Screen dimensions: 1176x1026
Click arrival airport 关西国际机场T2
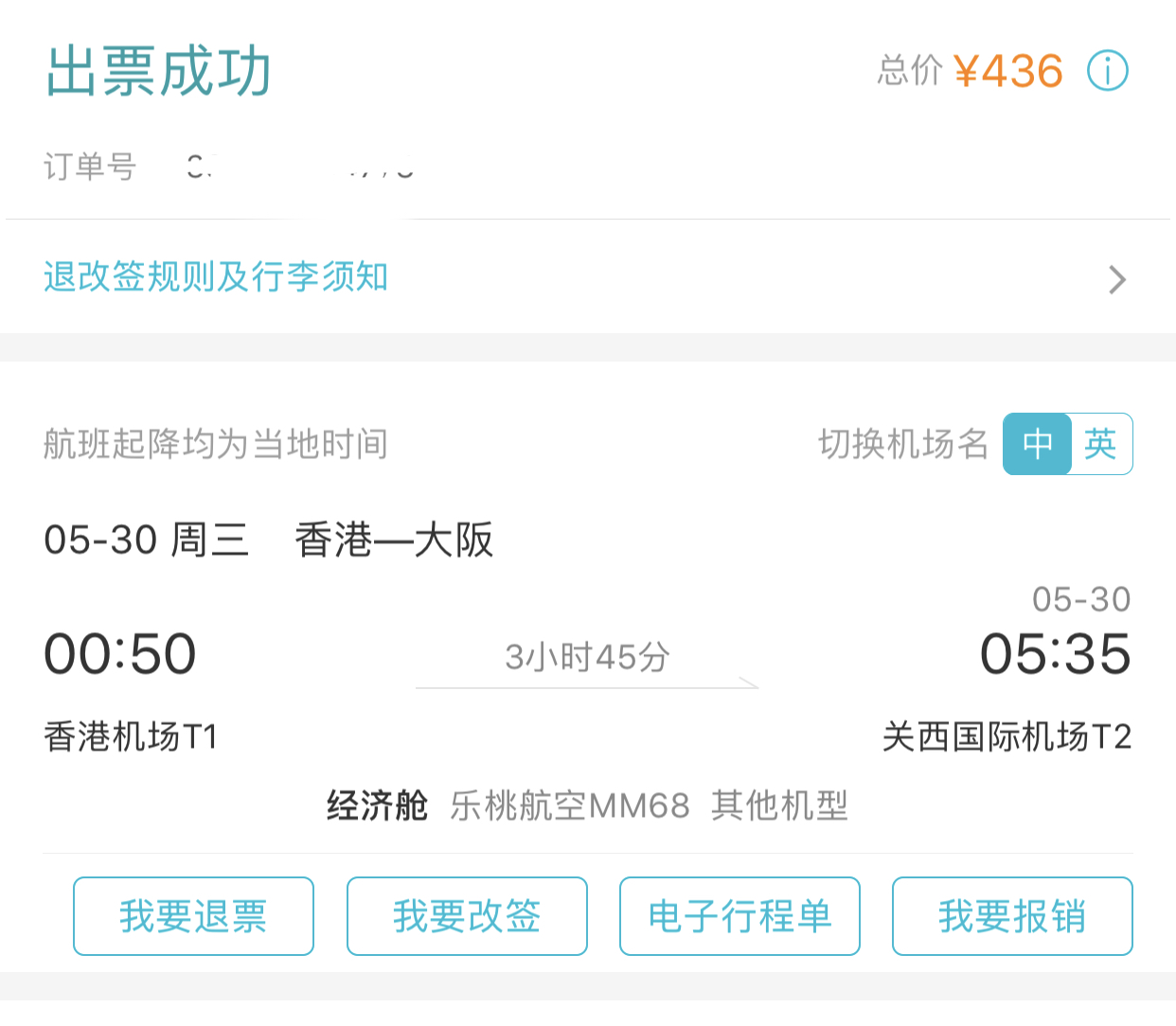pos(1008,735)
